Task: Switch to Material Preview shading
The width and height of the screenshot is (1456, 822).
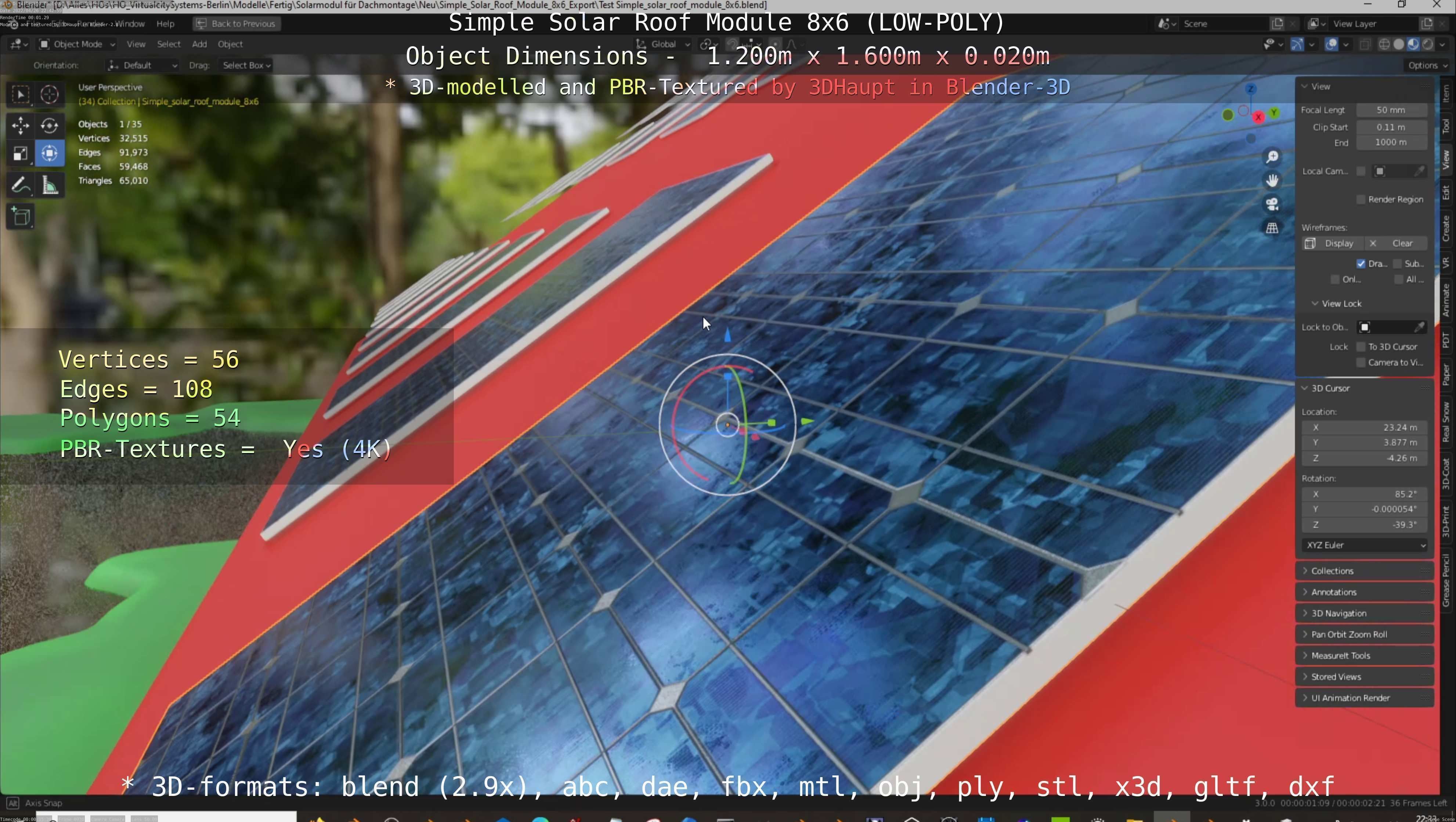Action: (x=1413, y=44)
